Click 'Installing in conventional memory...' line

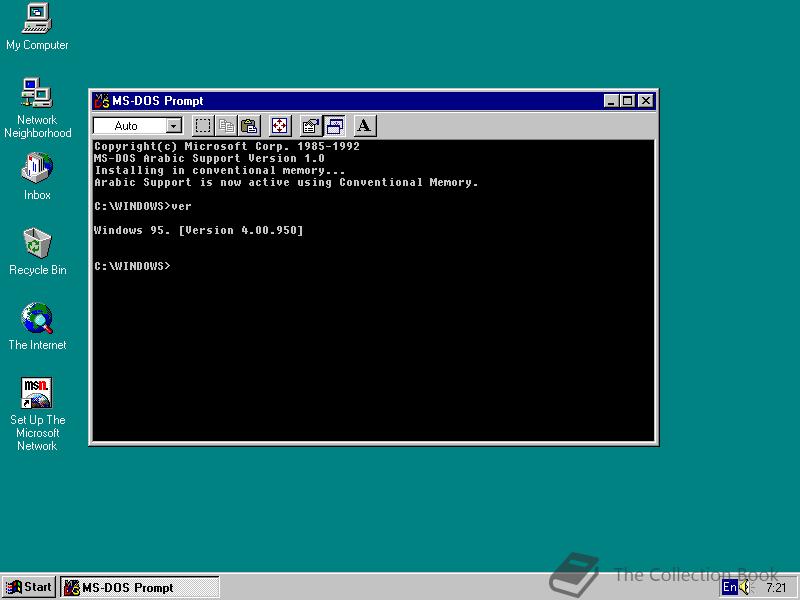219,170
